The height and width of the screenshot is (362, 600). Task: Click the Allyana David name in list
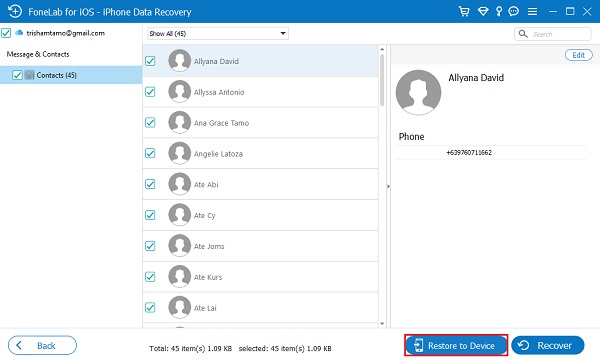coord(216,62)
